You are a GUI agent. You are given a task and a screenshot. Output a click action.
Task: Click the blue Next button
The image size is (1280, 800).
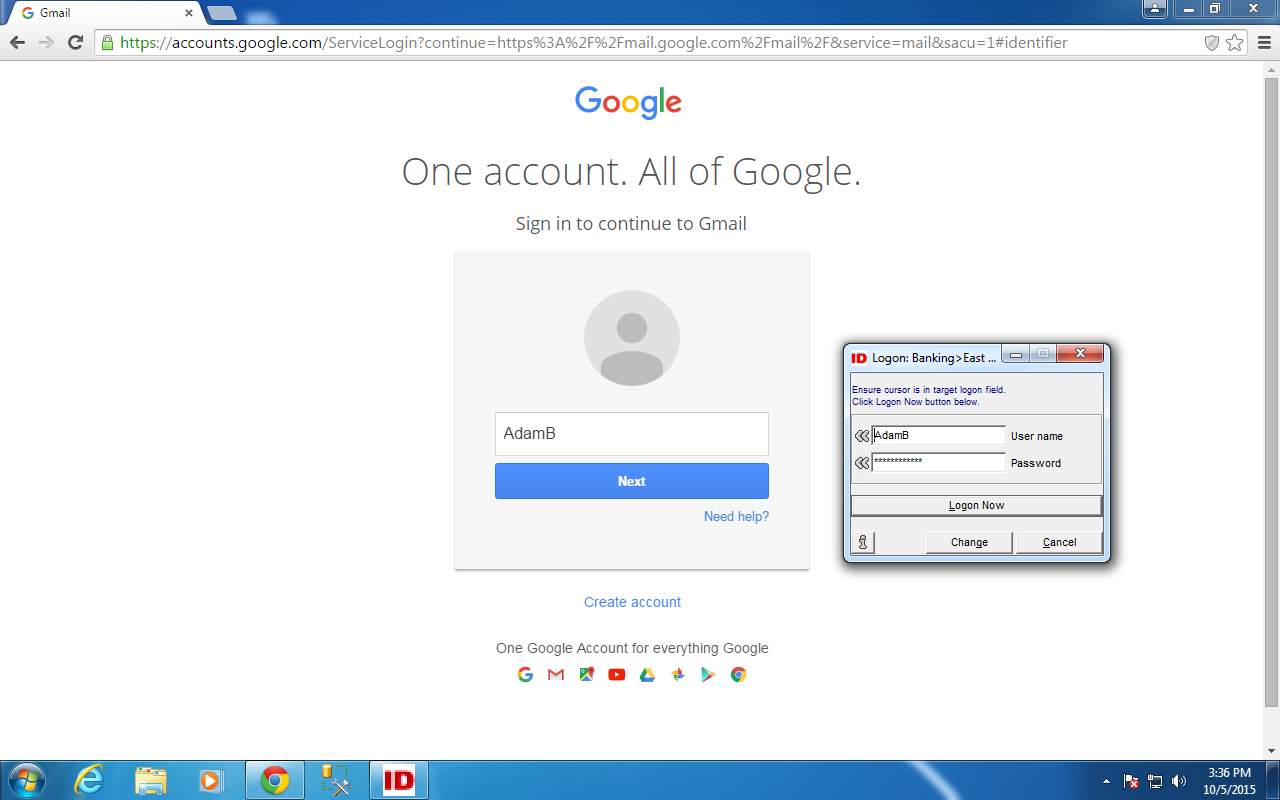tap(631, 481)
